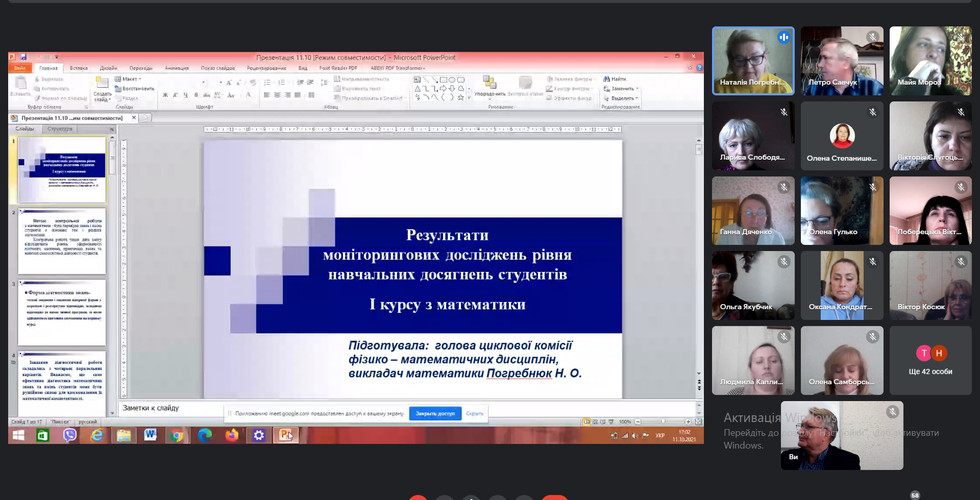Click the Paste (Вставить) icon in ribbon
Viewport: 980px width, 500px height.
(x=20, y=87)
